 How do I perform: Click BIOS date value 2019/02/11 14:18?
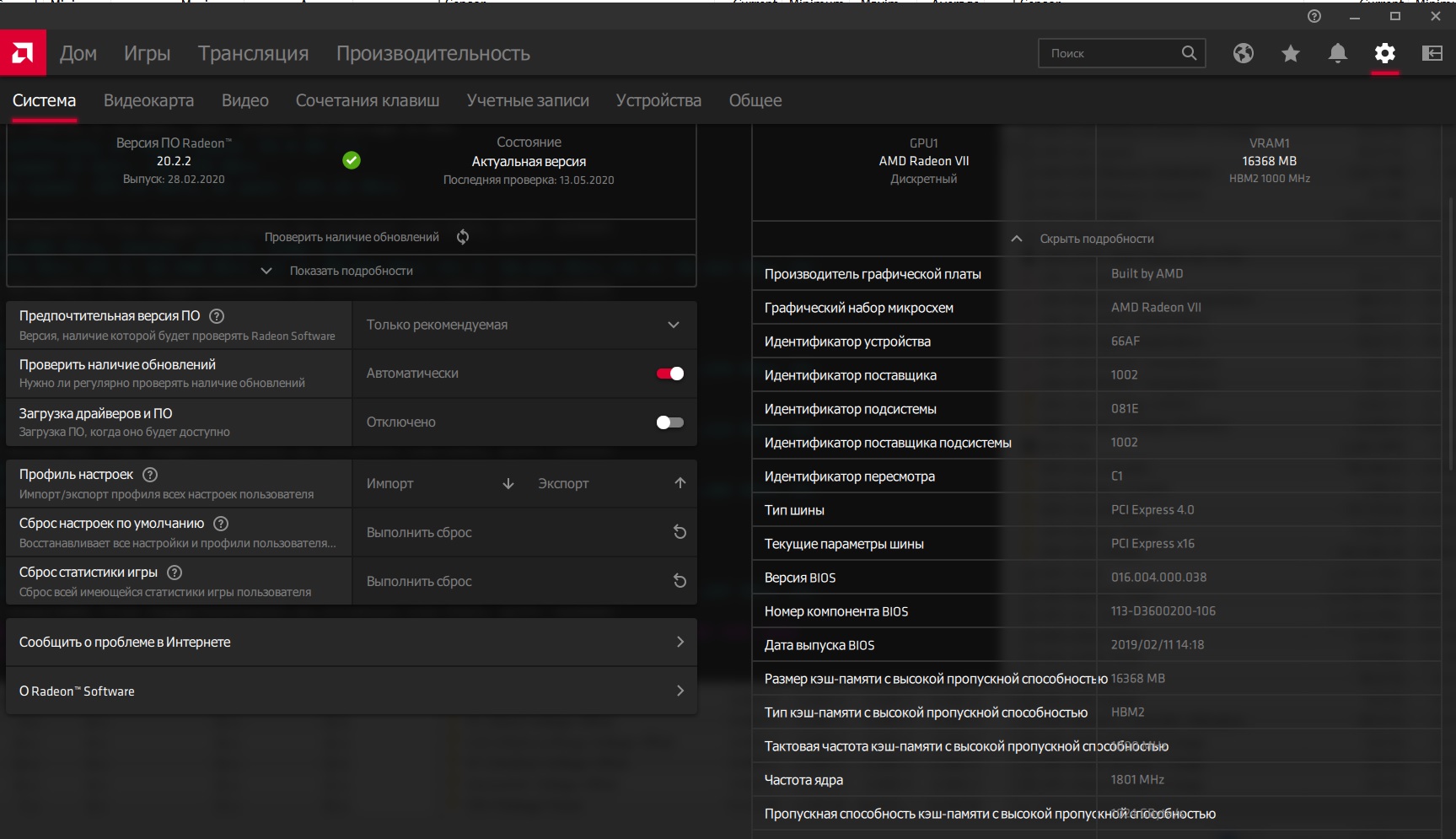click(x=1158, y=645)
